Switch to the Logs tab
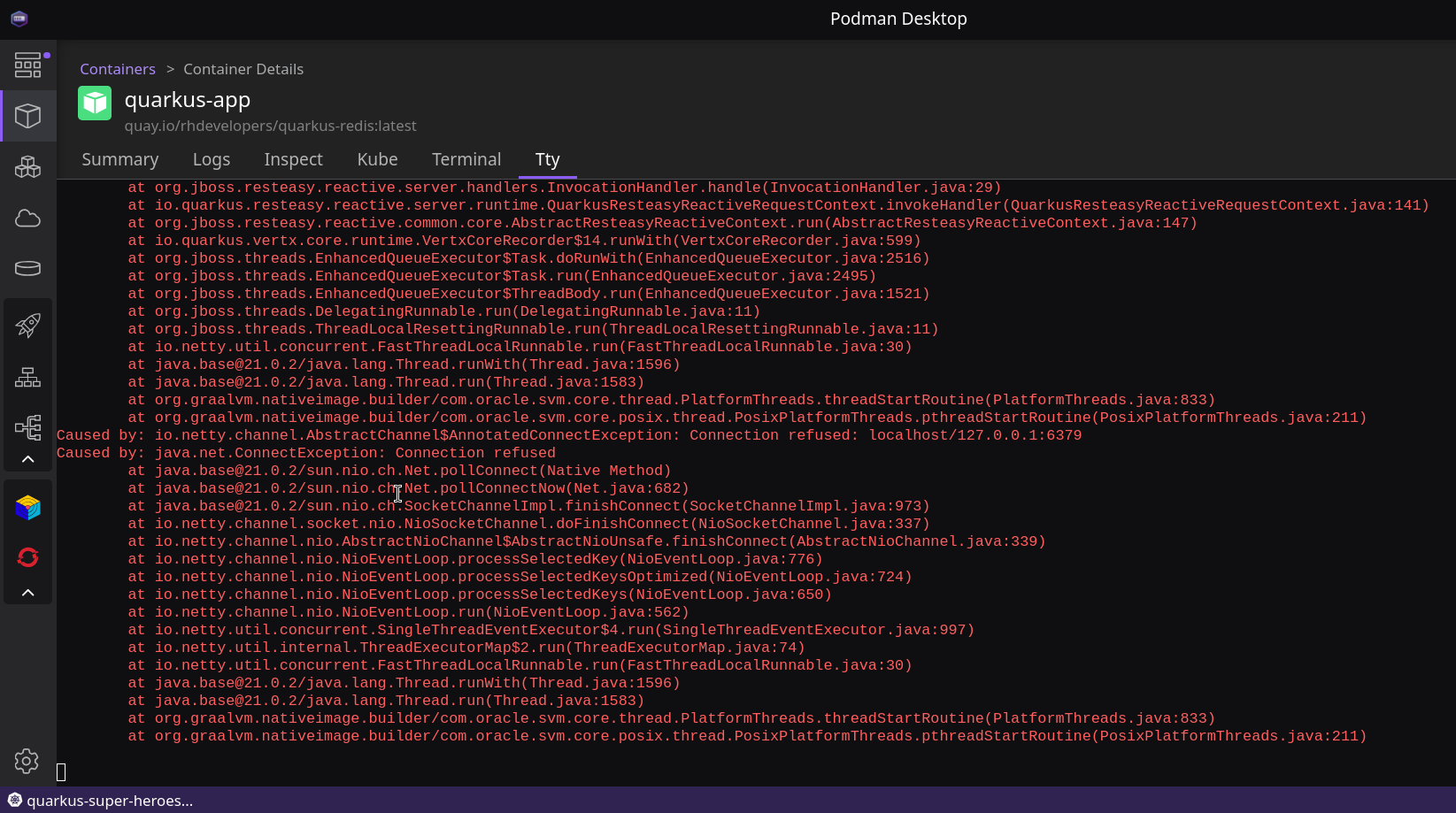This screenshot has height=813, width=1456. tap(212, 159)
